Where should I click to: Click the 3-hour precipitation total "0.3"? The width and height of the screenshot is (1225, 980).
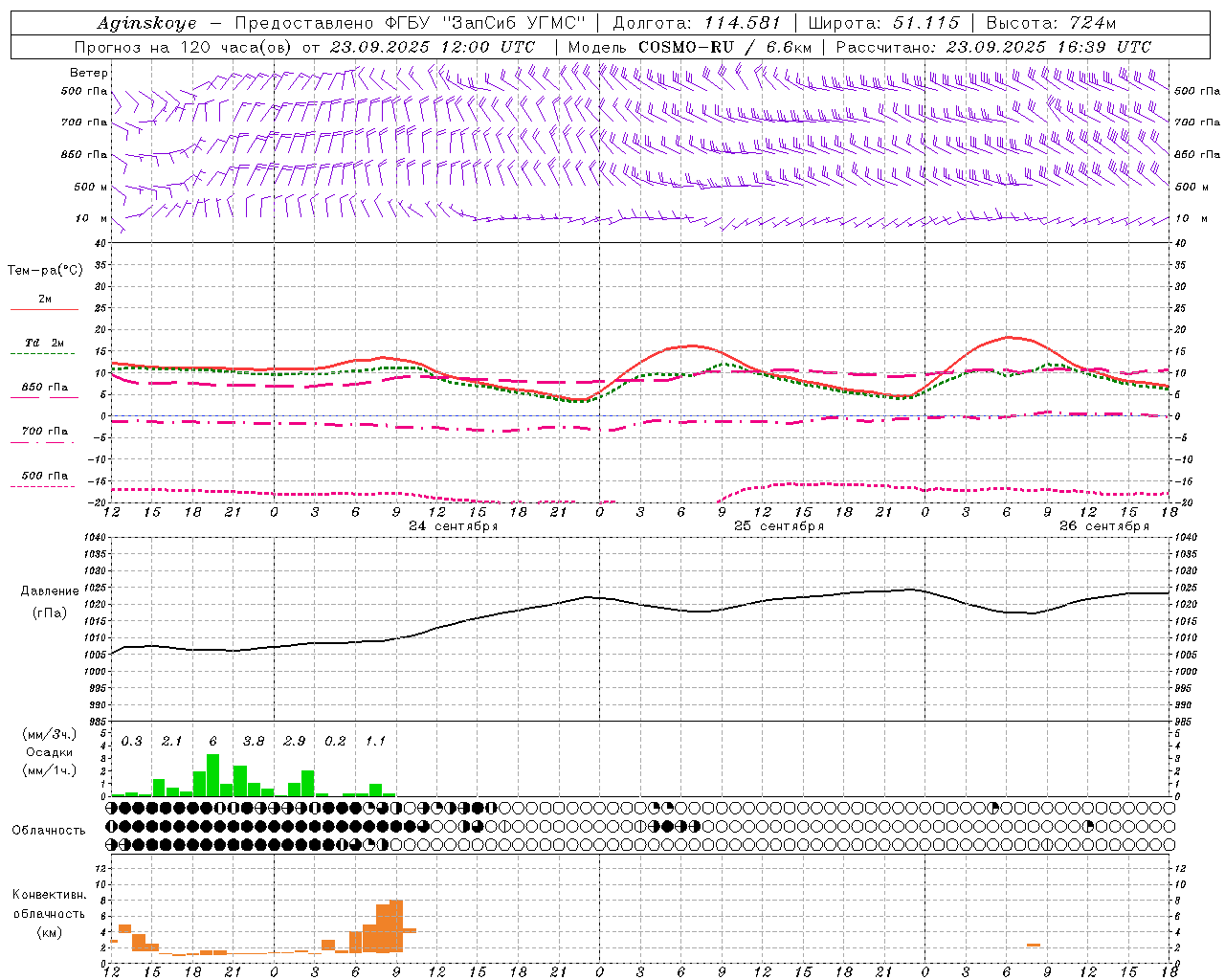tap(131, 742)
